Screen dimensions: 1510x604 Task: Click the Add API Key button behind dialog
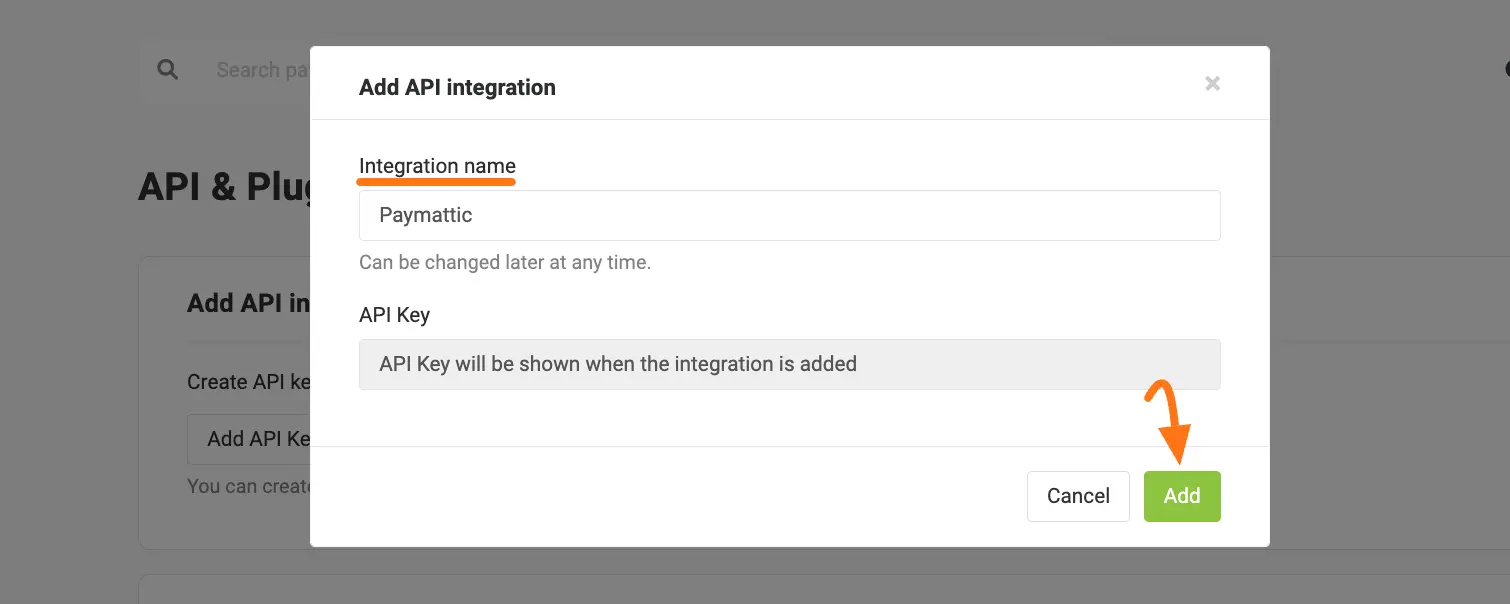[252, 439]
